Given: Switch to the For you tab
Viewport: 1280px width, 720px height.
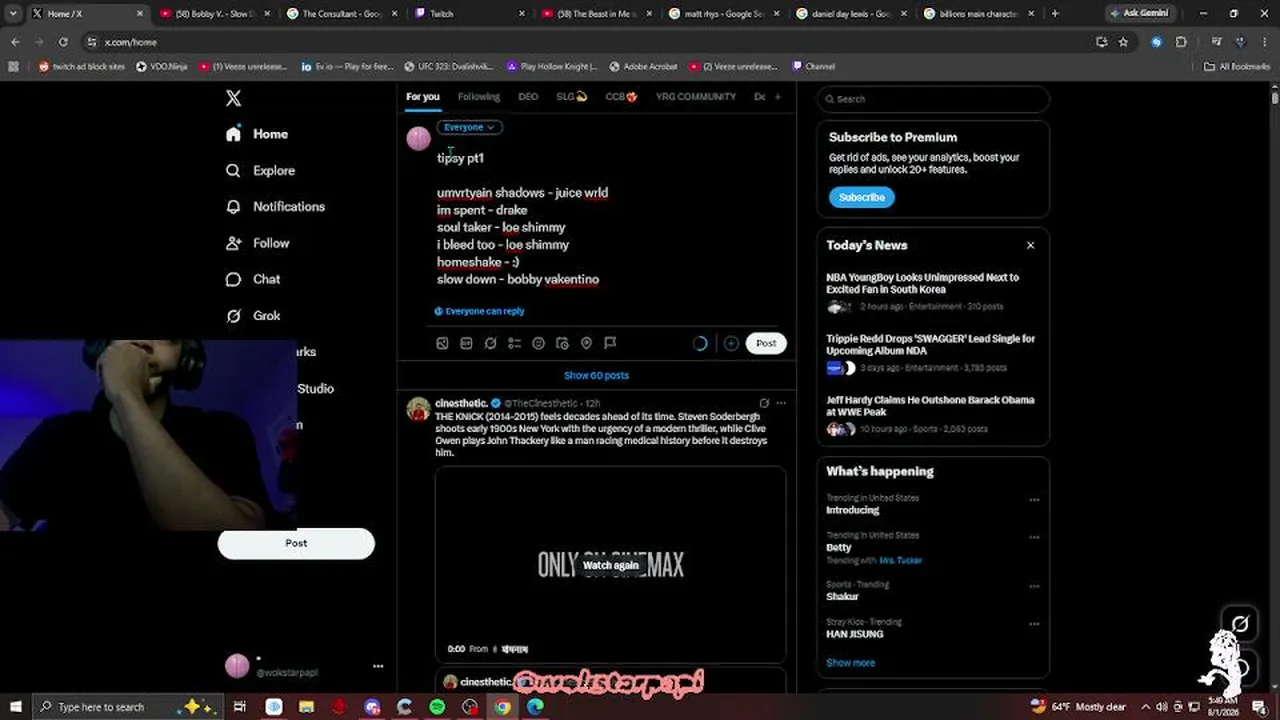Looking at the screenshot, I should coord(422,97).
